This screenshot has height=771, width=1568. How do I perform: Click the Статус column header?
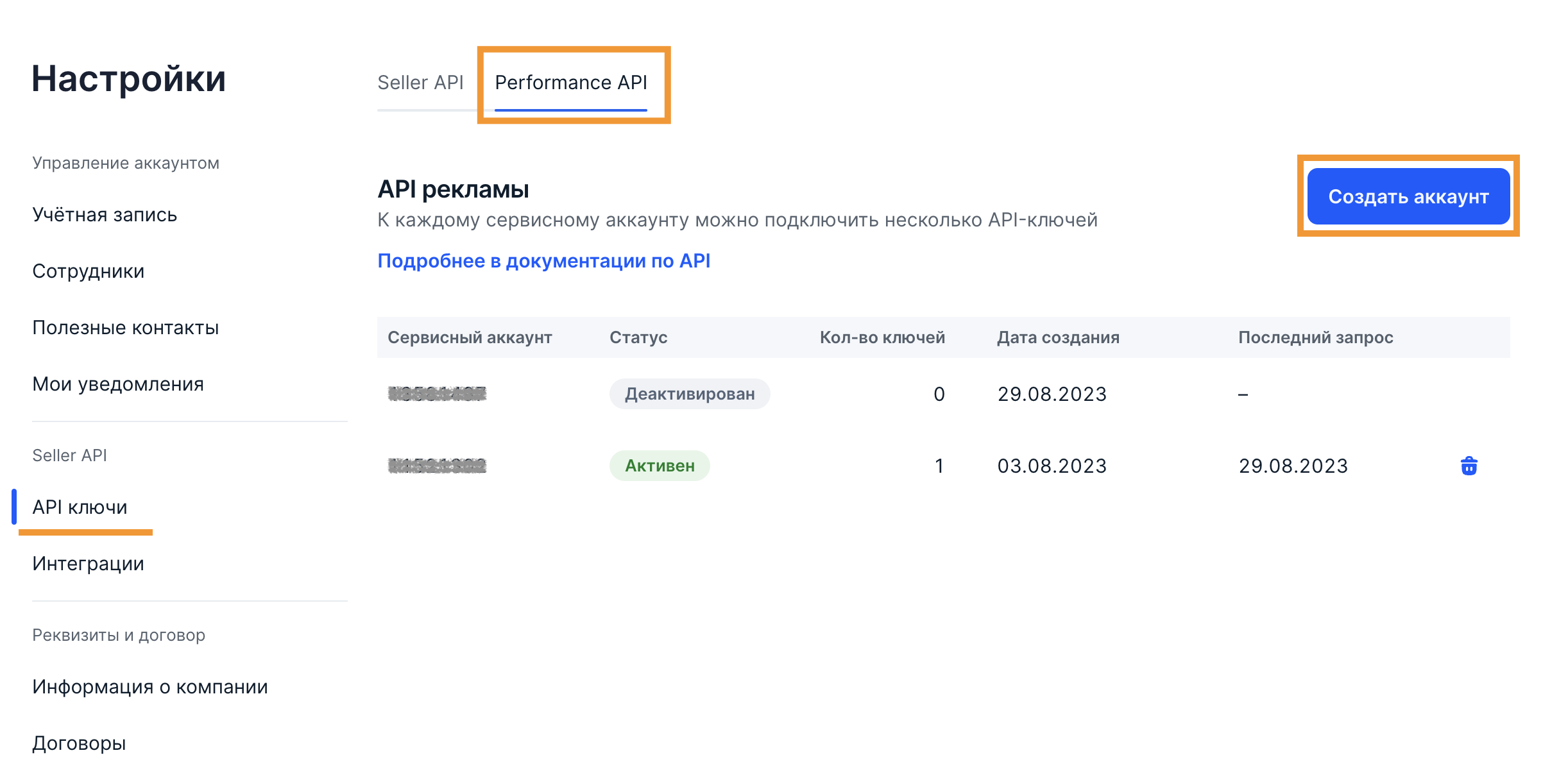click(x=638, y=337)
